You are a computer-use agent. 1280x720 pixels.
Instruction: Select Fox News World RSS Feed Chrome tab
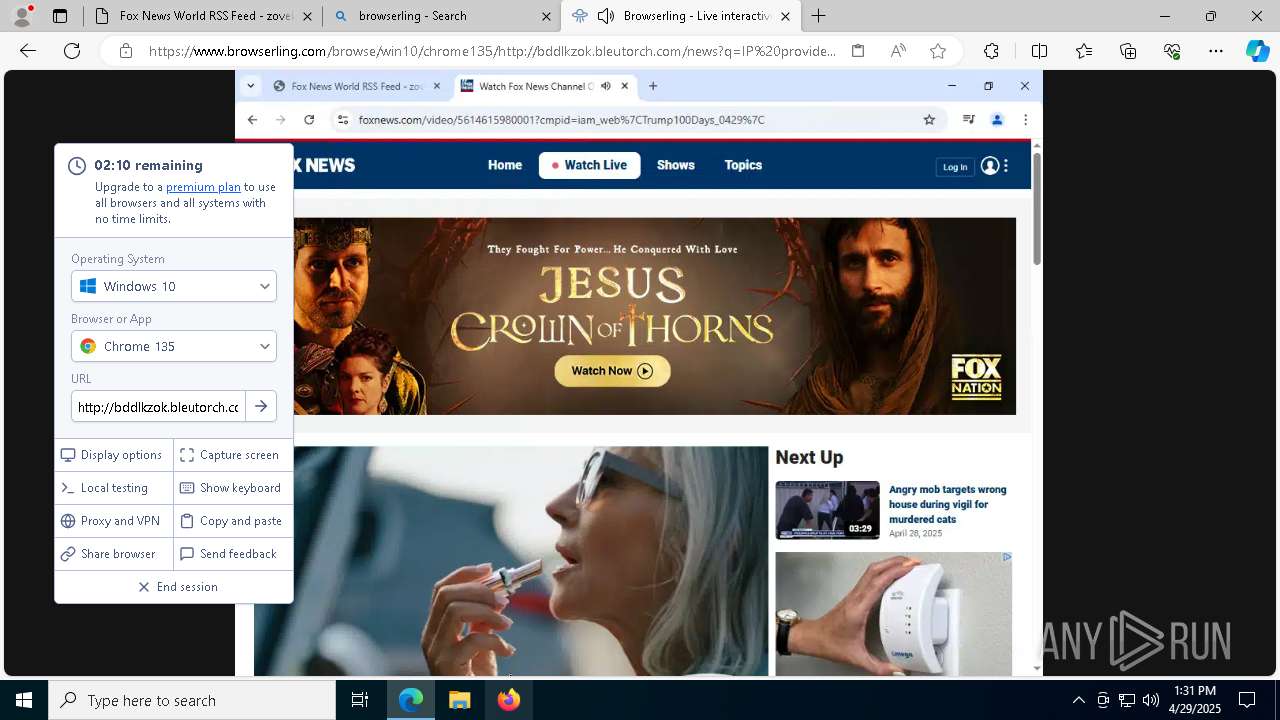click(x=357, y=86)
